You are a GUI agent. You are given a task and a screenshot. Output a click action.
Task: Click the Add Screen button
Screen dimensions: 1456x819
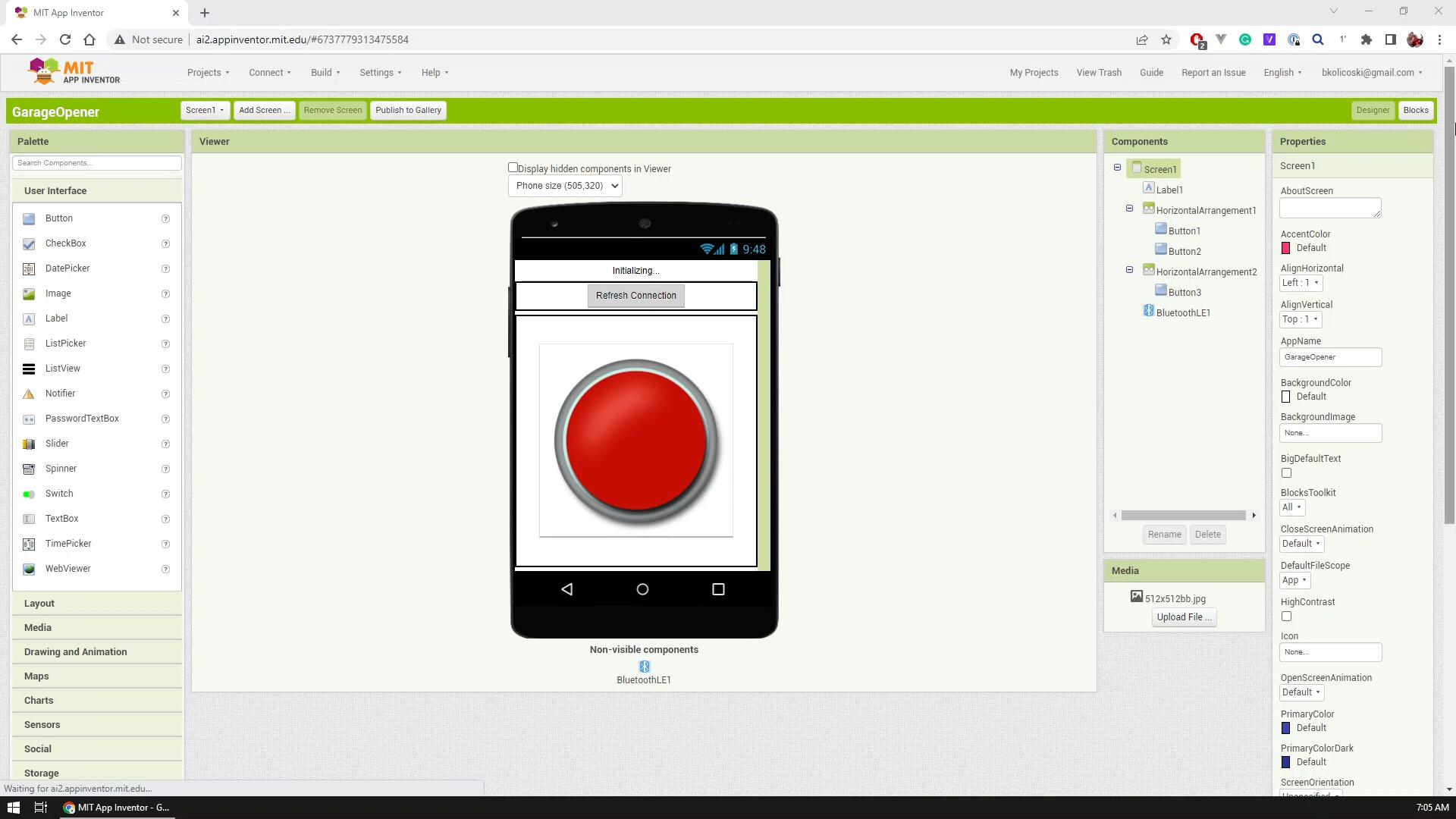pos(264,111)
